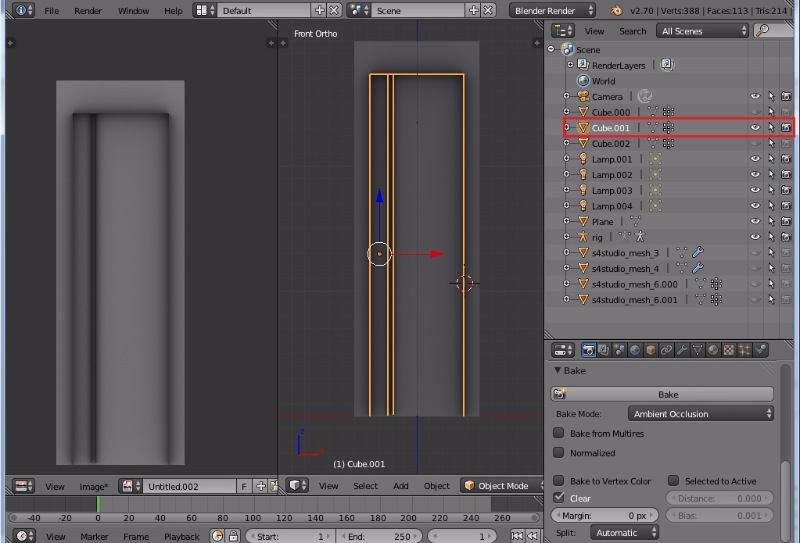Open the Blender Render engine dropdown

pos(553,10)
